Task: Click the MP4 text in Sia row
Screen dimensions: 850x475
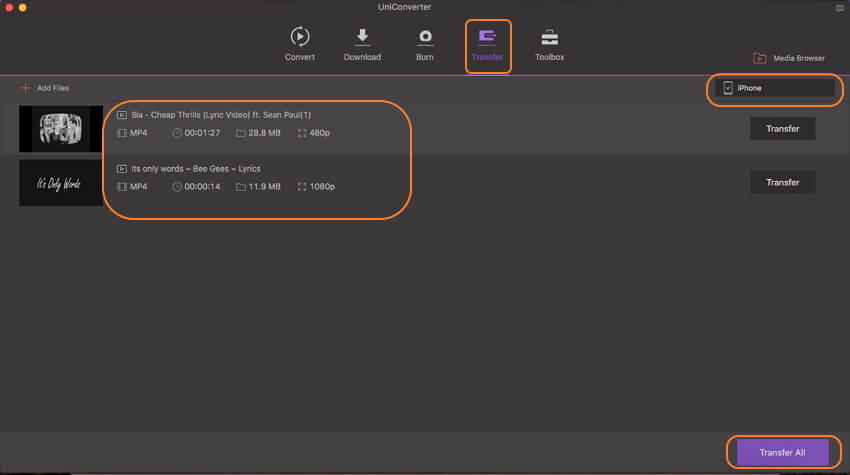Action: click(139, 133)
